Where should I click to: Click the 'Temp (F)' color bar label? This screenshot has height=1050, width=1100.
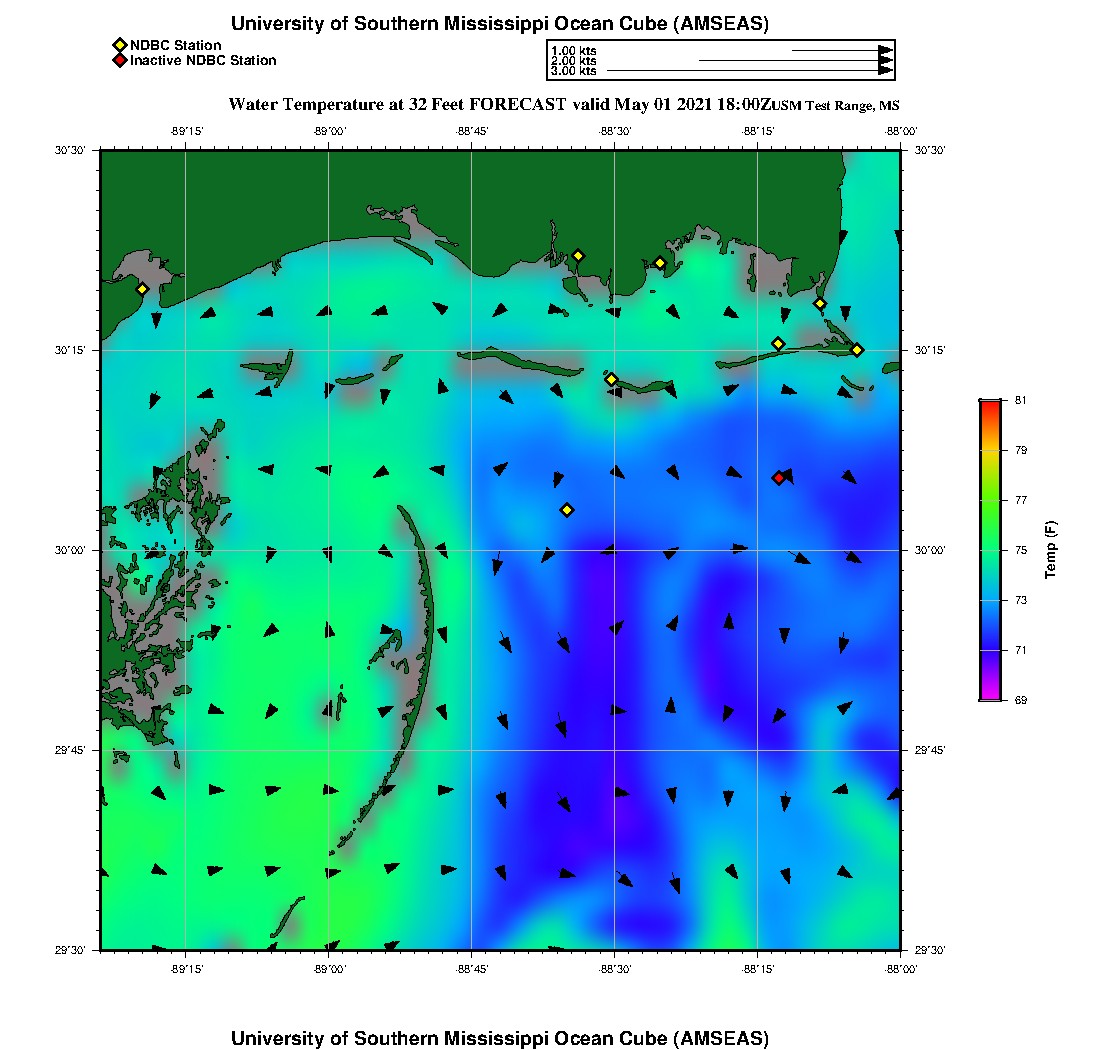[x=1050, y=550]
